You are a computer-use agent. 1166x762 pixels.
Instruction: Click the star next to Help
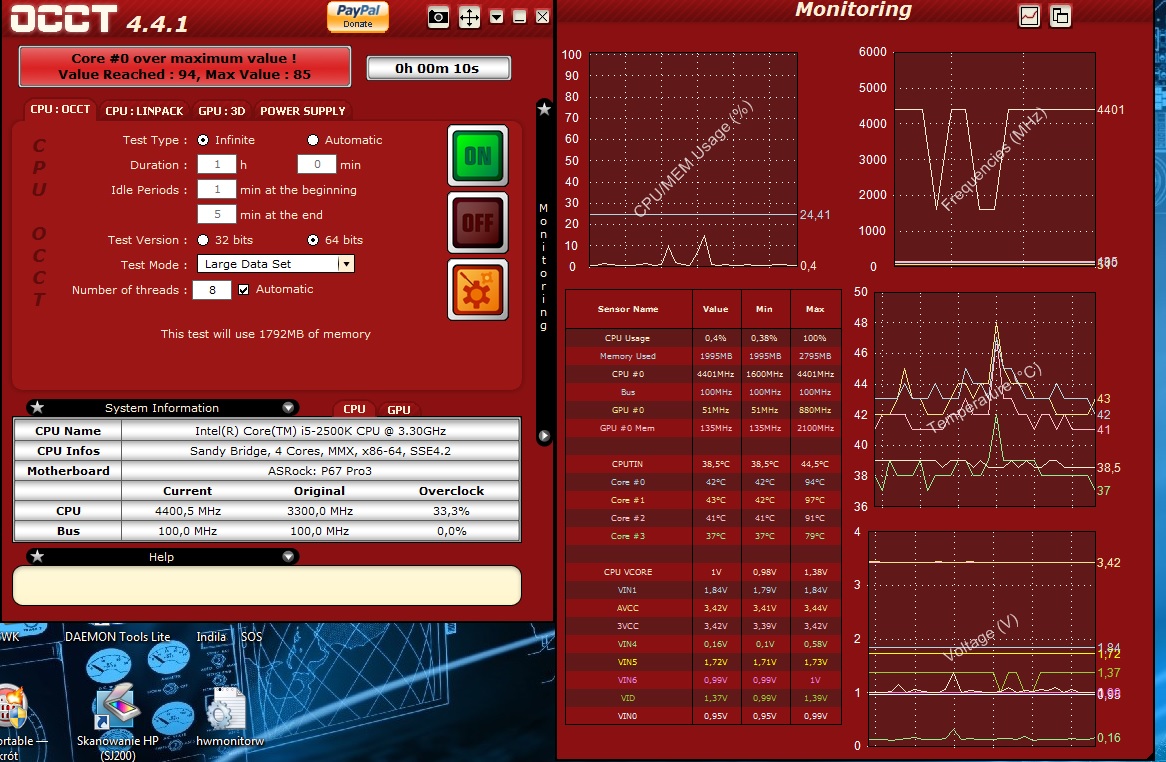pos(37,556)
